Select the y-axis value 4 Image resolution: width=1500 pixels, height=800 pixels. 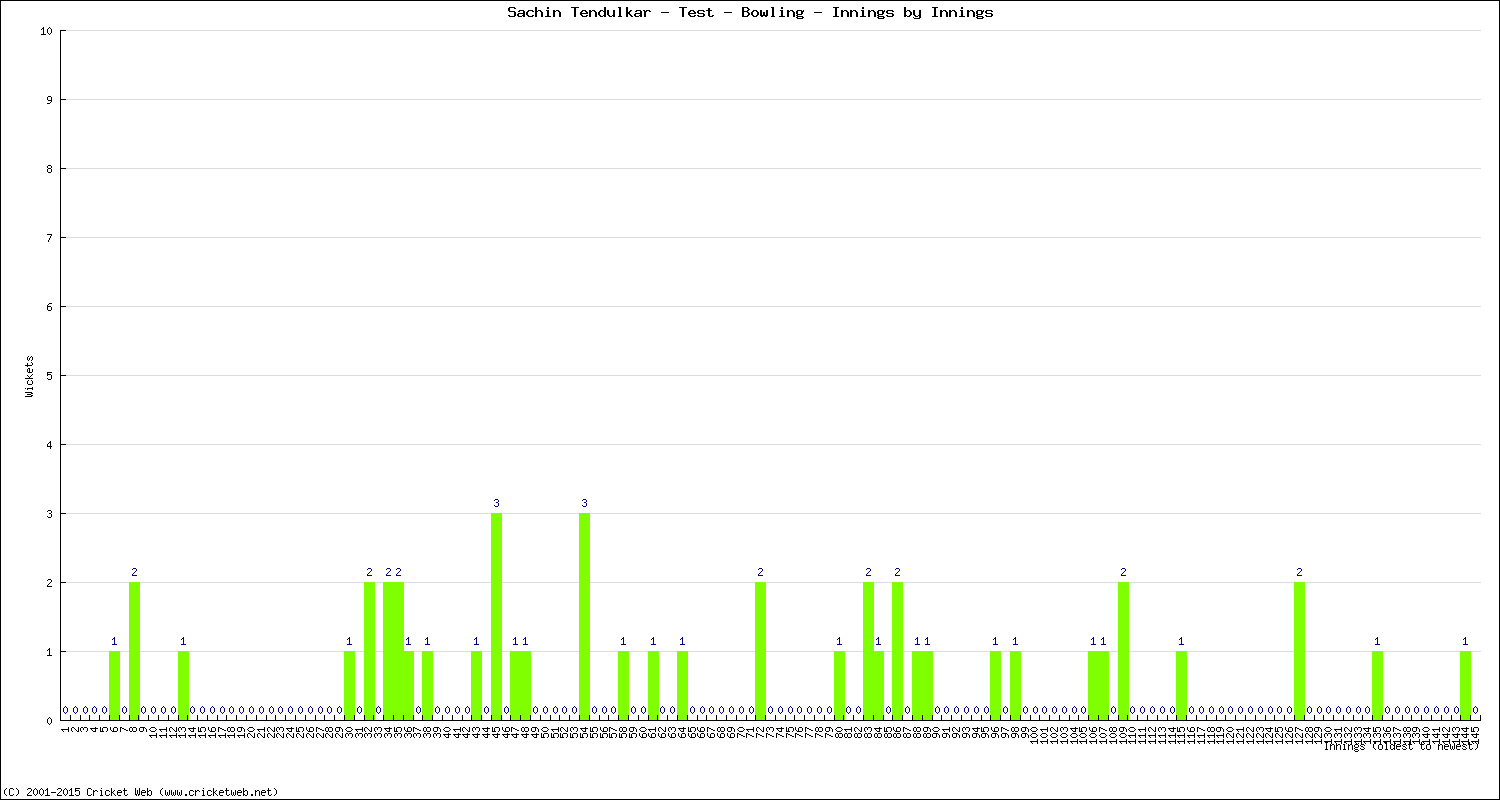[49, 445]
